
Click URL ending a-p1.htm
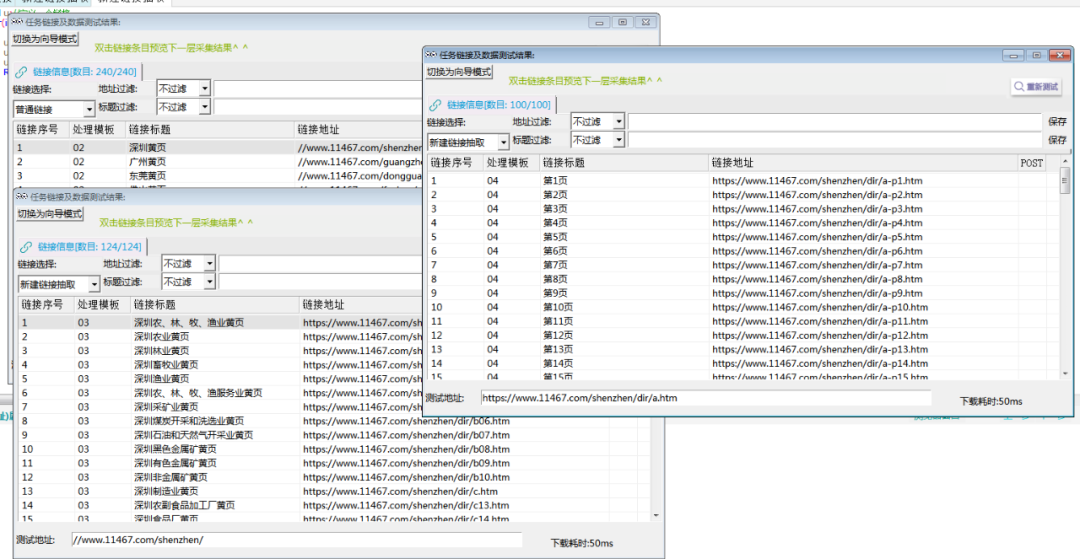point(817,181)
